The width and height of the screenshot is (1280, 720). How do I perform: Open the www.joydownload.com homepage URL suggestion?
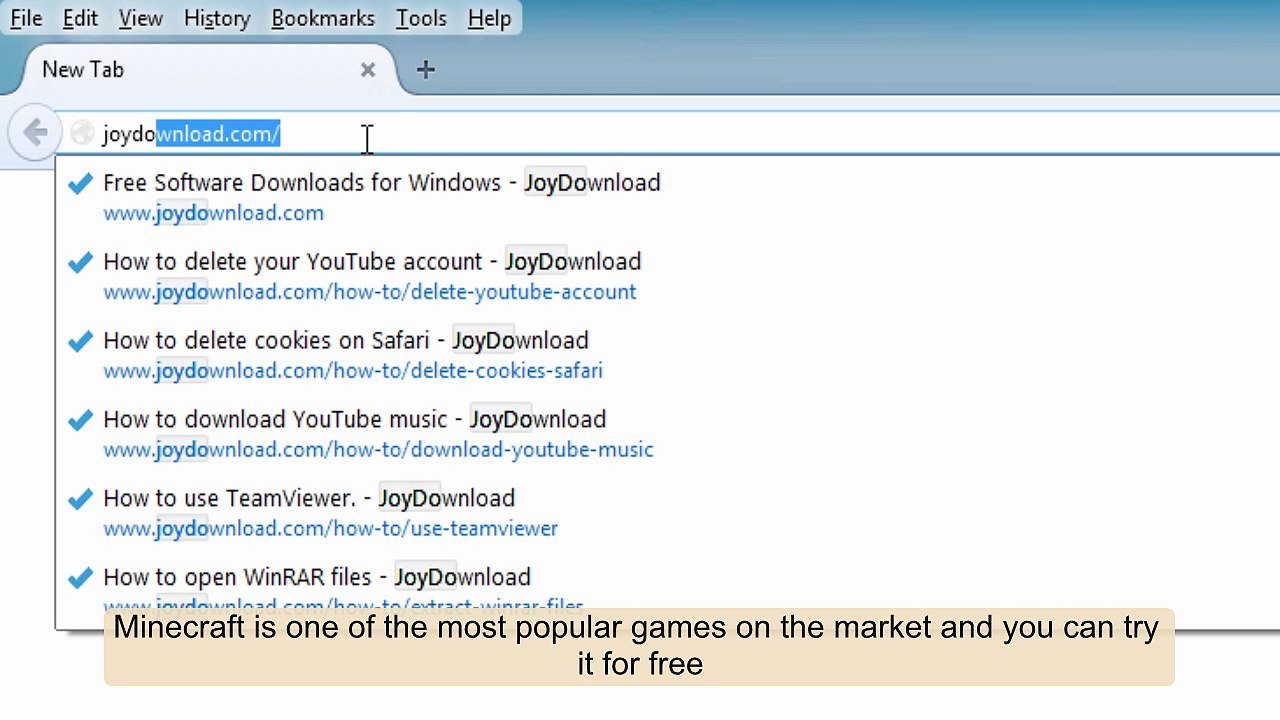(213, 213)
